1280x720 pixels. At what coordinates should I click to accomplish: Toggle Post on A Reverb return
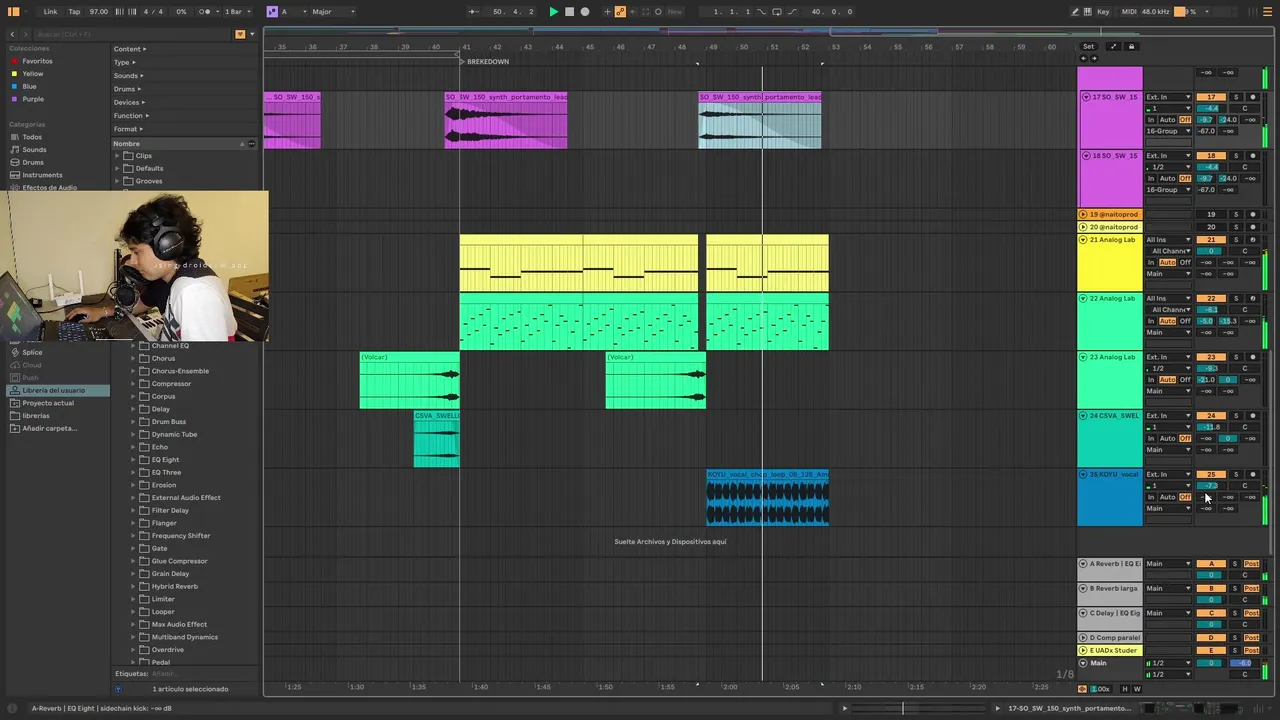(x=1251, y=564)
